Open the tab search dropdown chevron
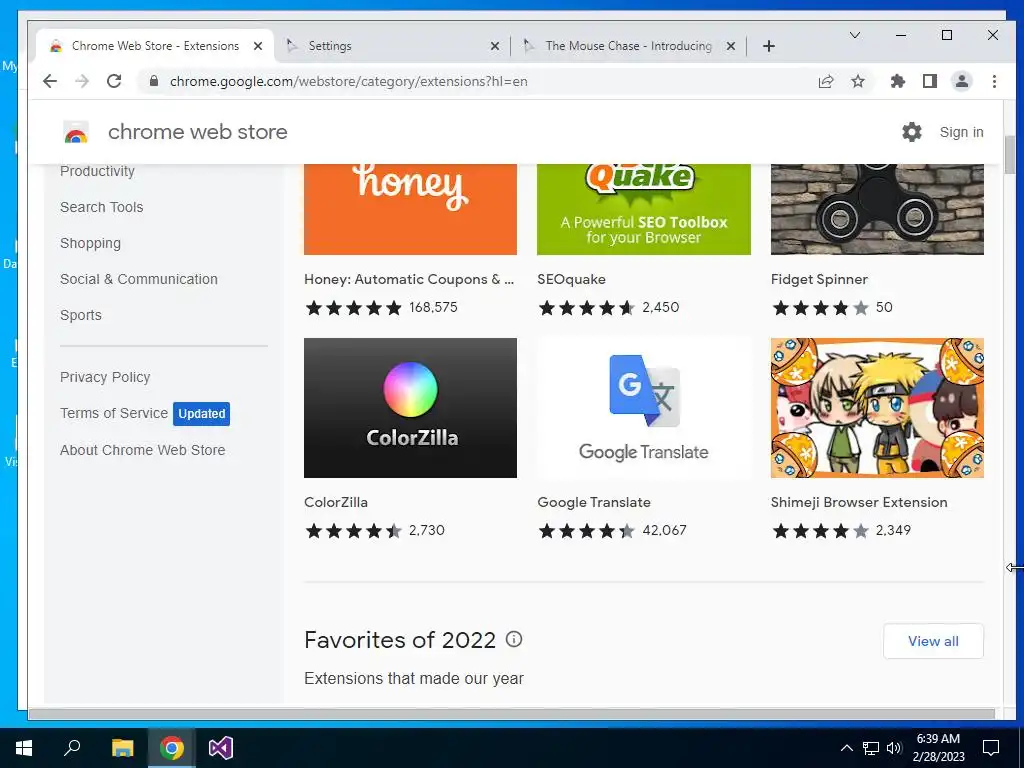This screenshot has height=768, width=1024. pyautogui.click(x=855, y=35)
